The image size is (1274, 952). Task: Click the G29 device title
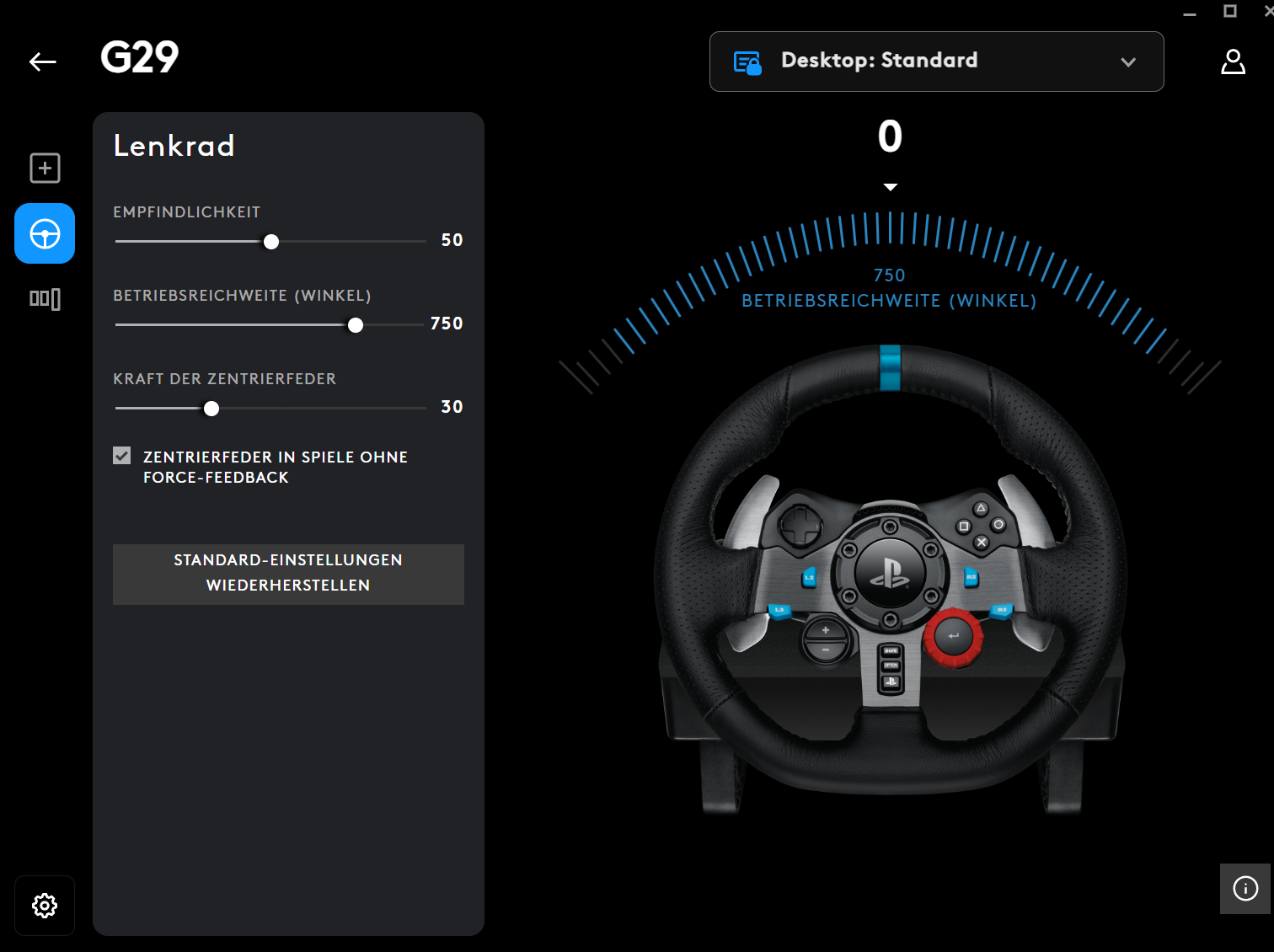tap(139, 58)
